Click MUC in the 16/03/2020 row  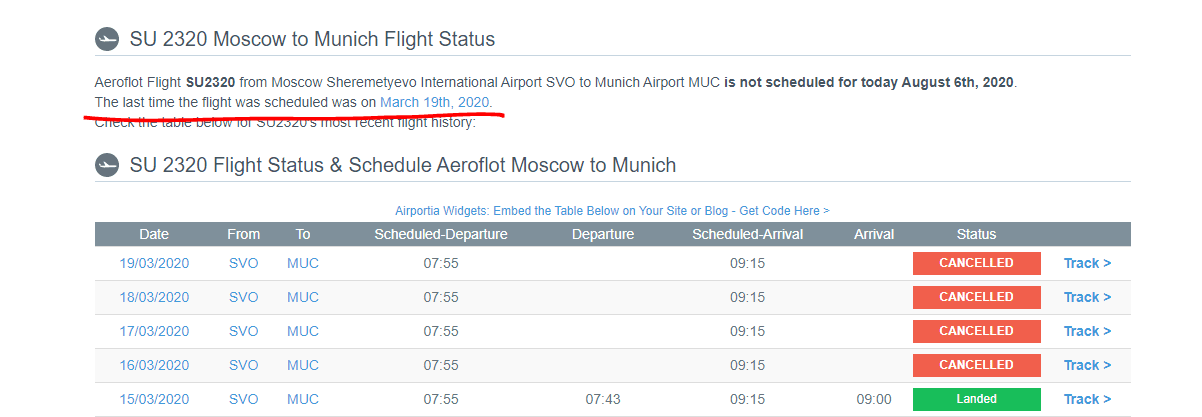[x=303, y=365]
